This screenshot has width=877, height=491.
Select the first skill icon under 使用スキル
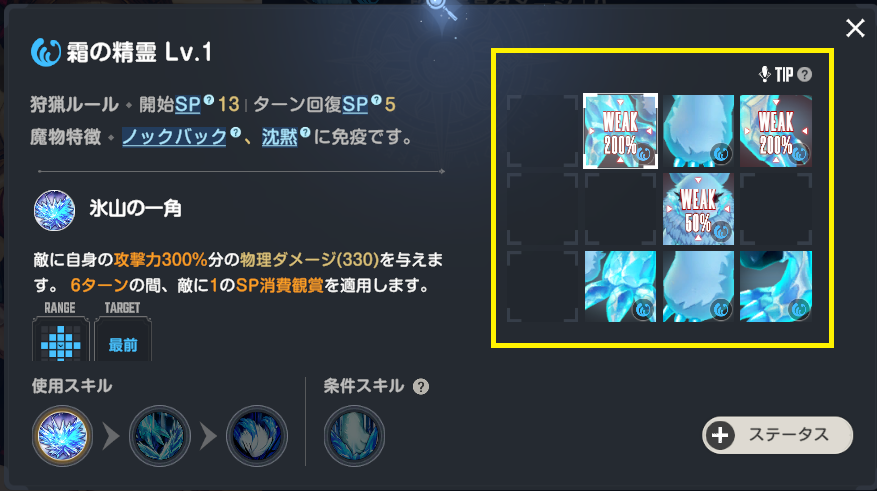62,436
